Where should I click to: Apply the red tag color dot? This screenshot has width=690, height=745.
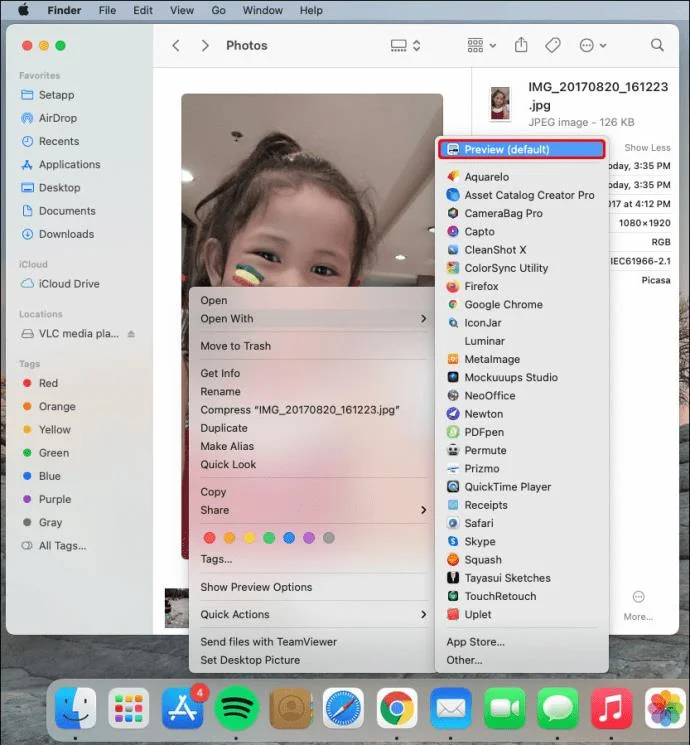pos(210,538)
